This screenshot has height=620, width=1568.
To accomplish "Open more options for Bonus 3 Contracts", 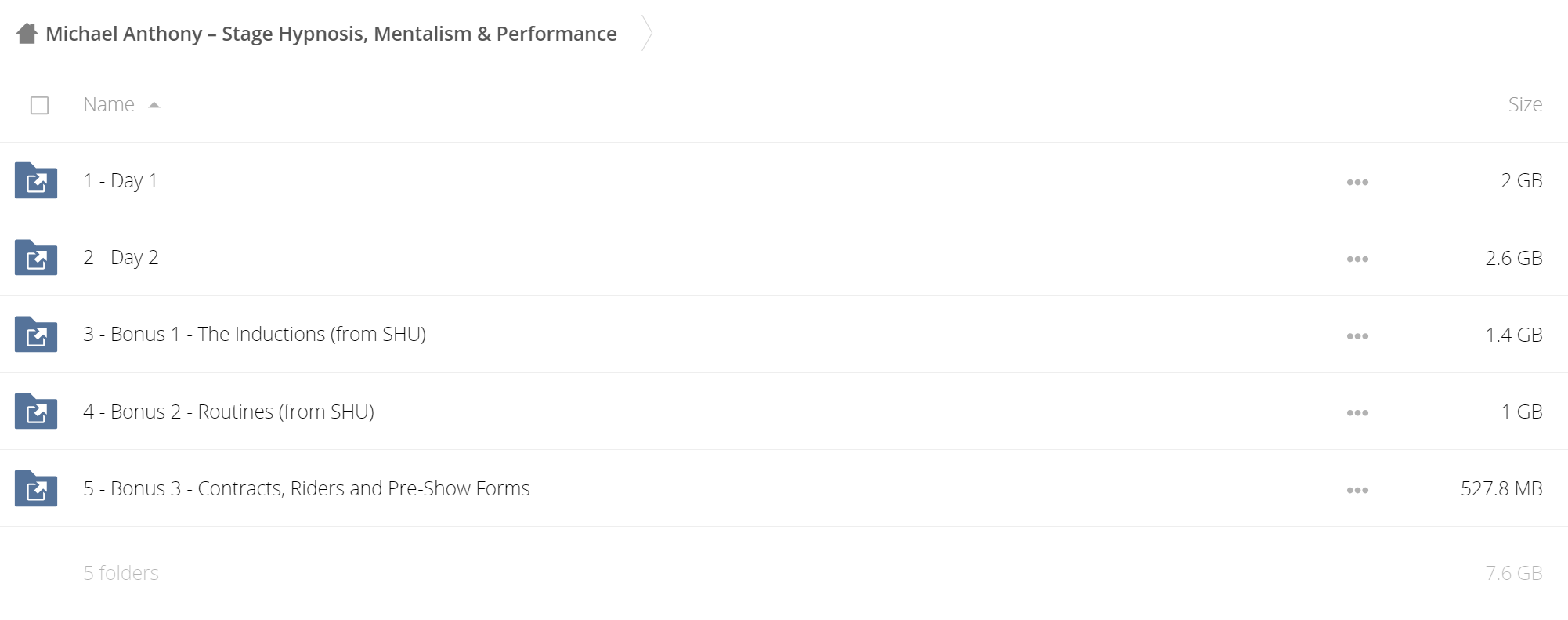I will tap(1357, 490).
